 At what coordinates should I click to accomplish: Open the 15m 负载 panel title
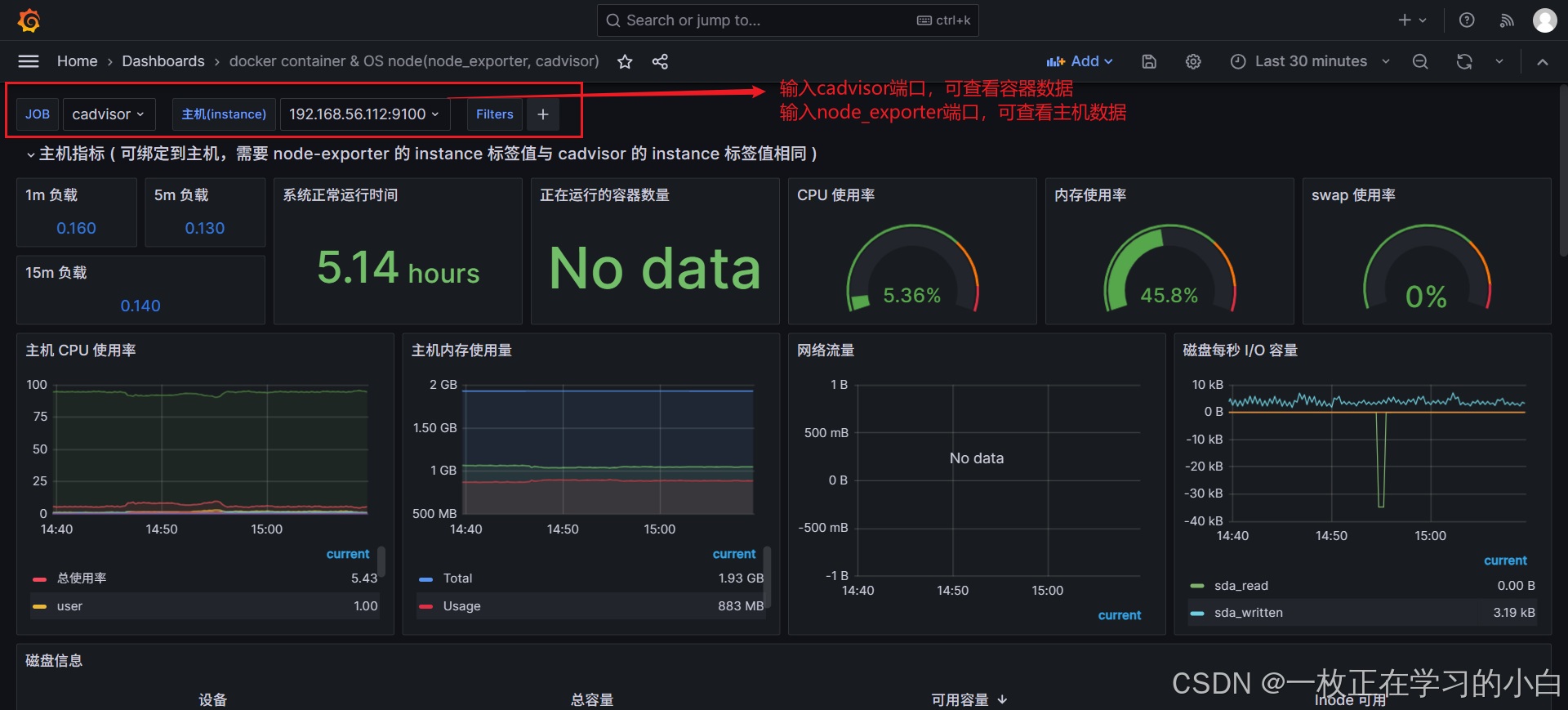coord(56,273)
